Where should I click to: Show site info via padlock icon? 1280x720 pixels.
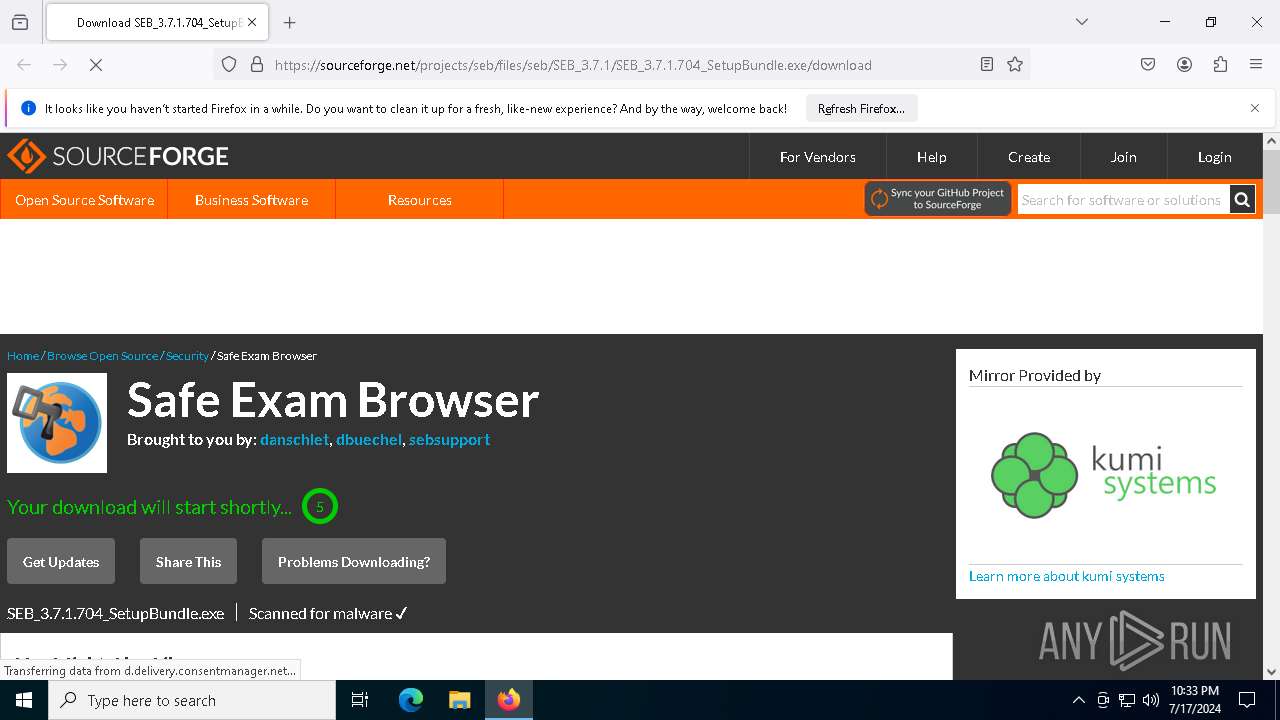point(257,65)
